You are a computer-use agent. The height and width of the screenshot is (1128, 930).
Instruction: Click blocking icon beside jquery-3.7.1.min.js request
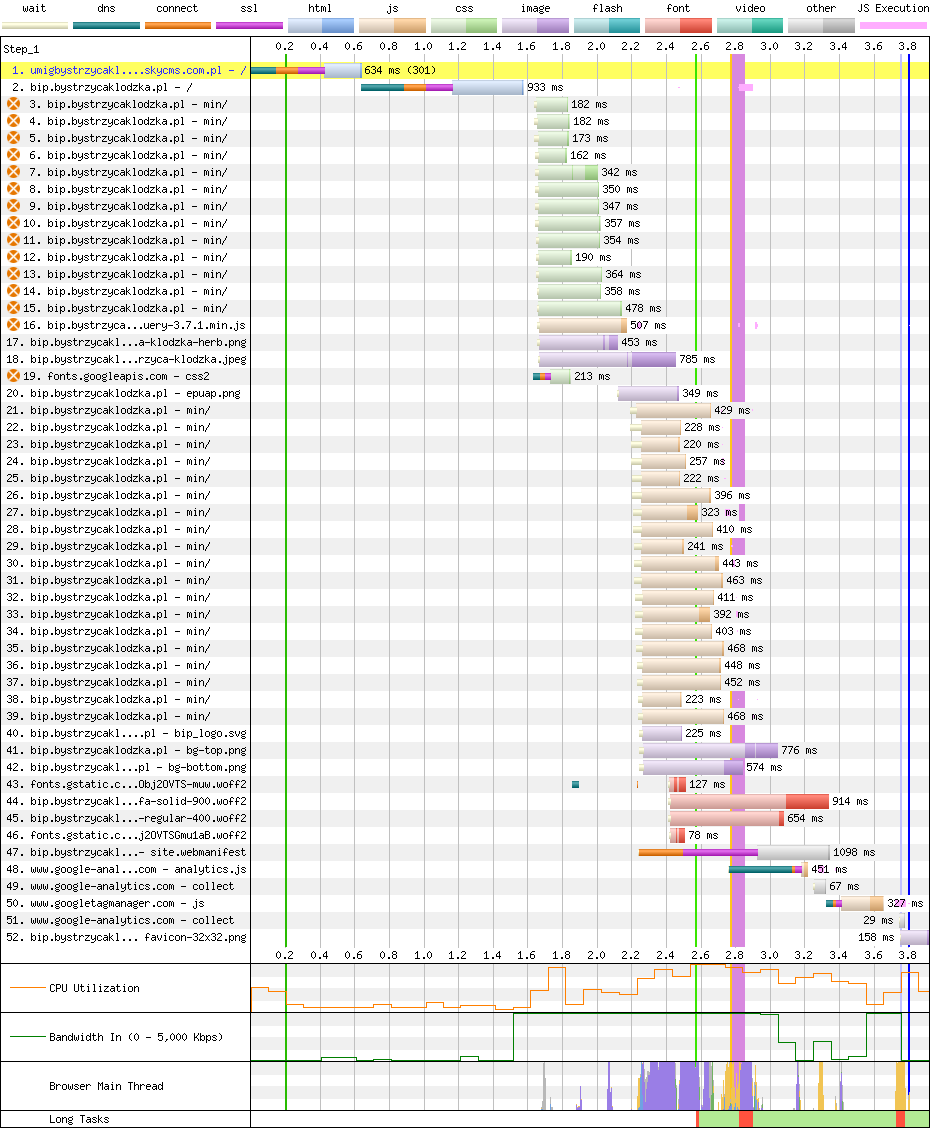click(x=13, y=325)
